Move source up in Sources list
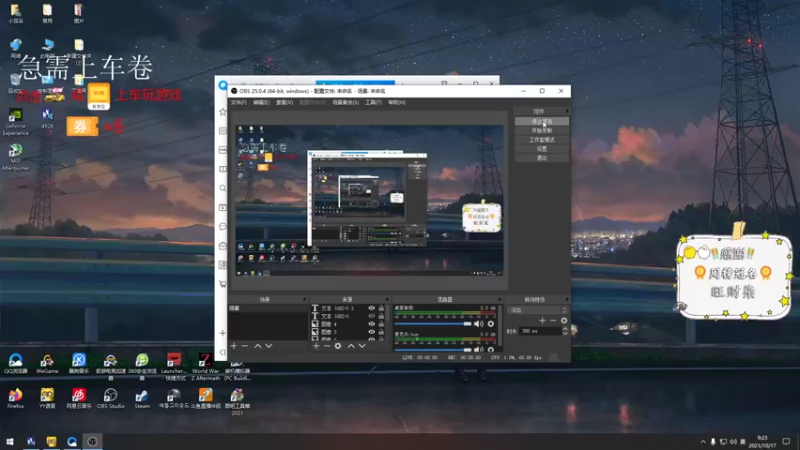Image resolution: width=800 pixels, height=450 pixels. click(351, 346)
